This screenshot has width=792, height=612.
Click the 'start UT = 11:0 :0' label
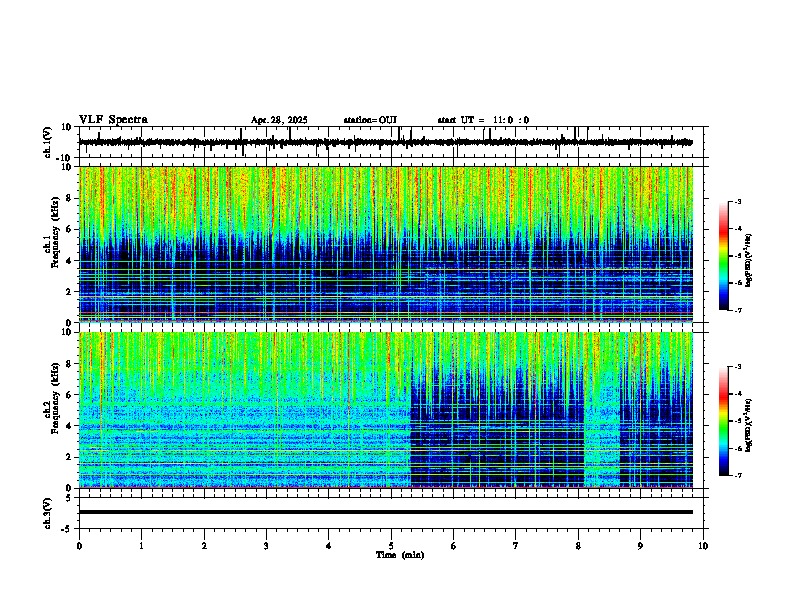point(483,120)
